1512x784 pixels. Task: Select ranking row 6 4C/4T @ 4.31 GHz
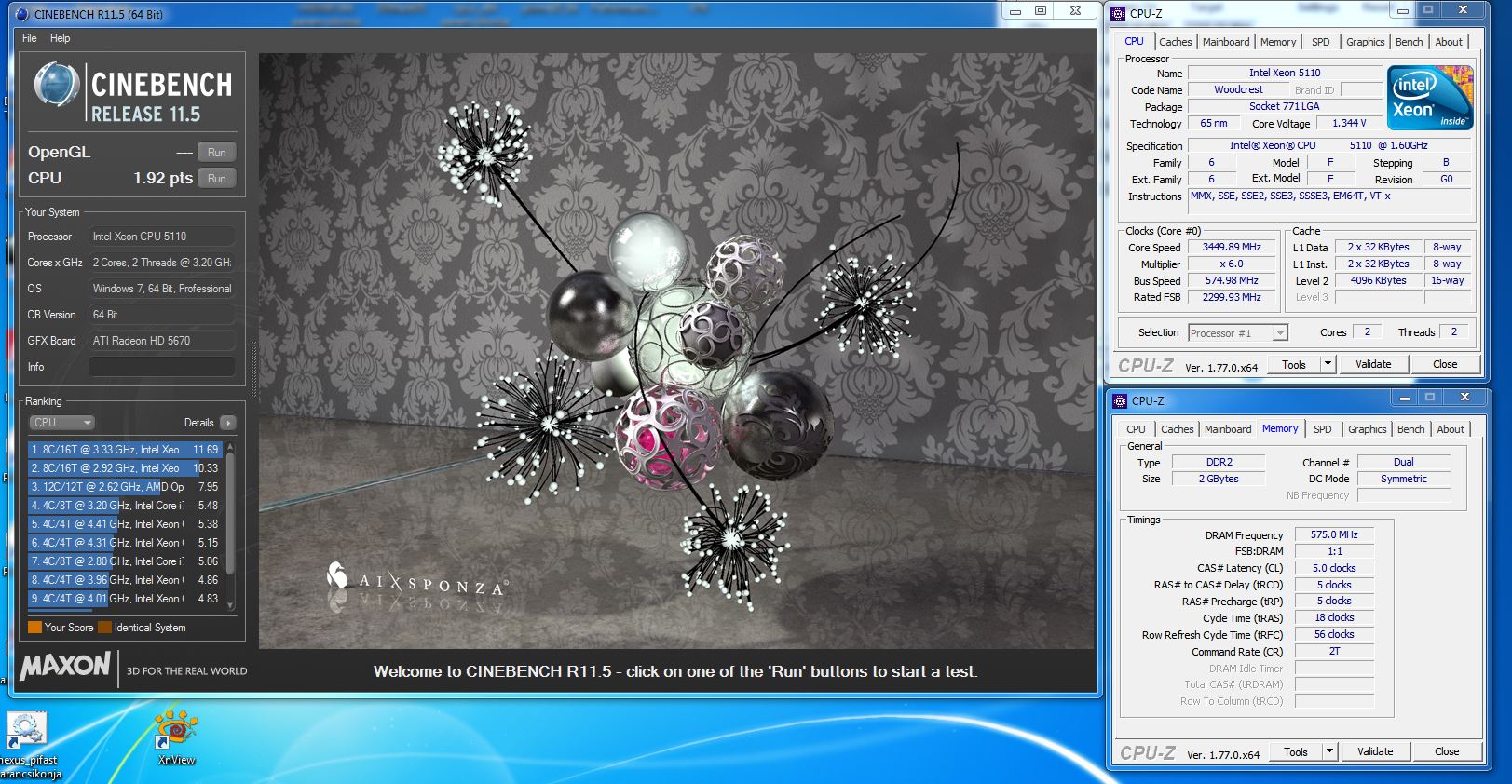(125, 543)
